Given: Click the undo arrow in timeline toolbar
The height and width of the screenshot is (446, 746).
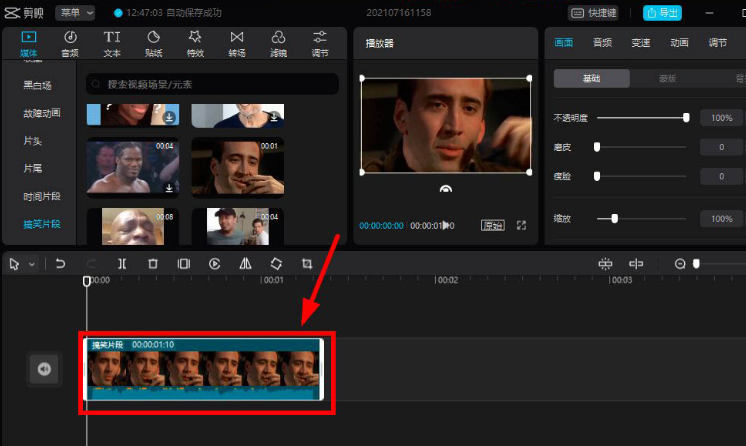Looking at the screenshot, I should 60,264.
